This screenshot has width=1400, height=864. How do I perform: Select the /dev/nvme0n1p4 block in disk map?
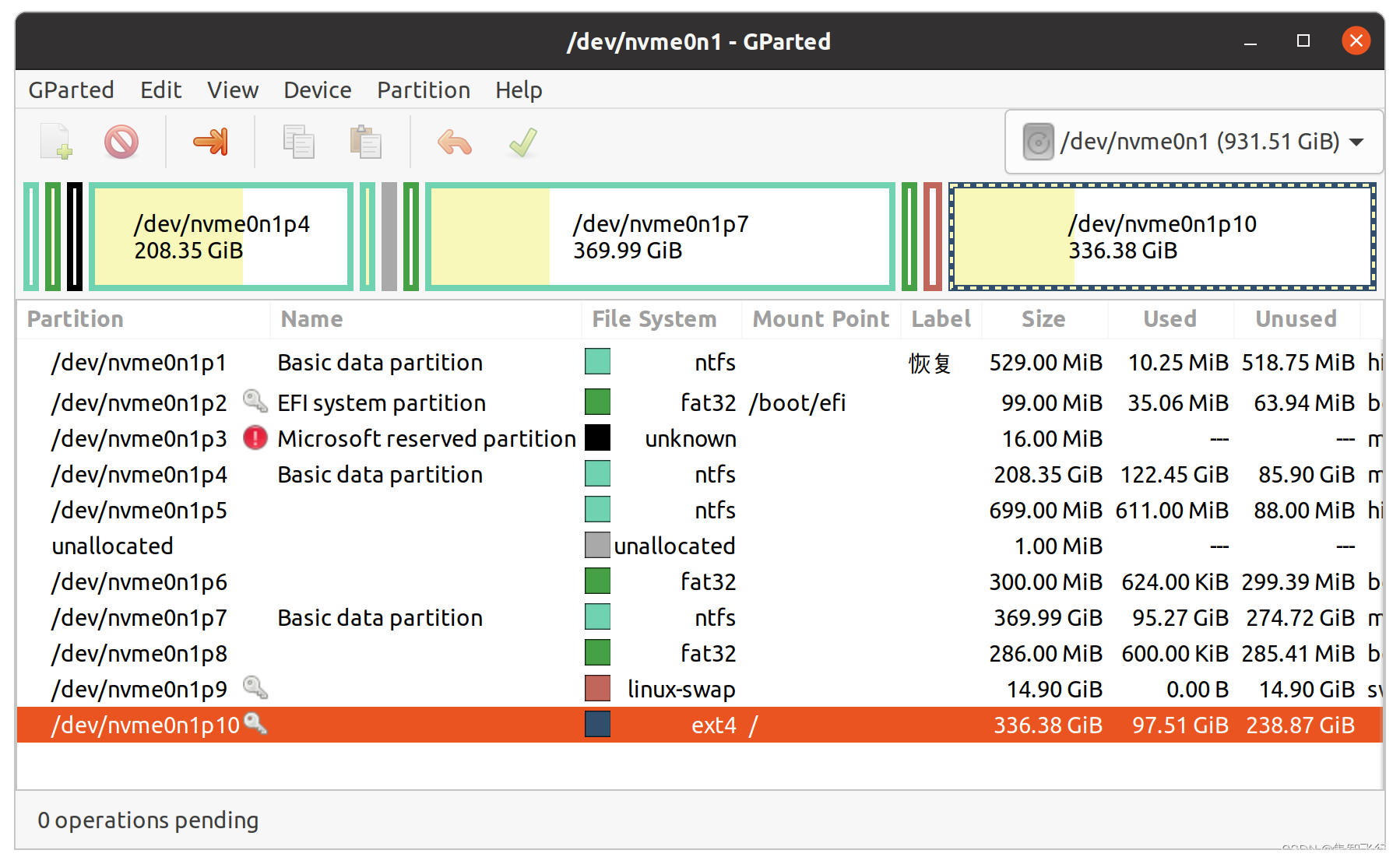(x=221, y=237)
